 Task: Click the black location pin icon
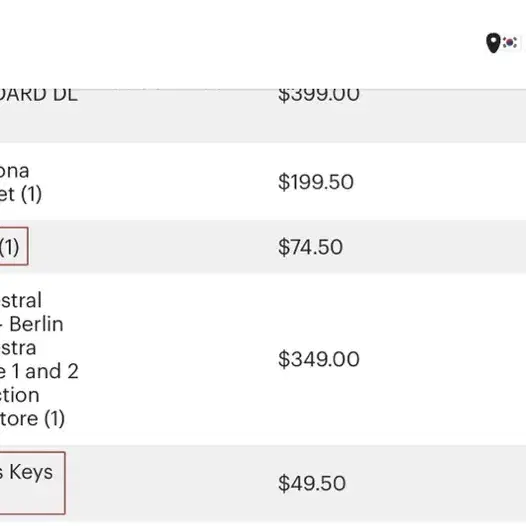click(x=493, y=43)
